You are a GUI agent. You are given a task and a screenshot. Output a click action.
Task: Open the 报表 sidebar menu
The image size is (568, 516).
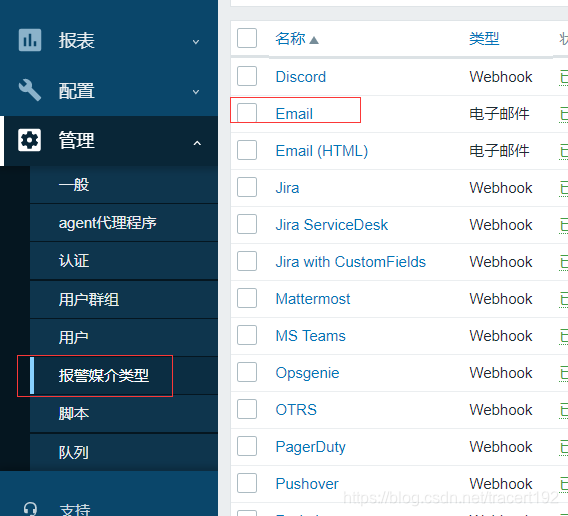109,40
